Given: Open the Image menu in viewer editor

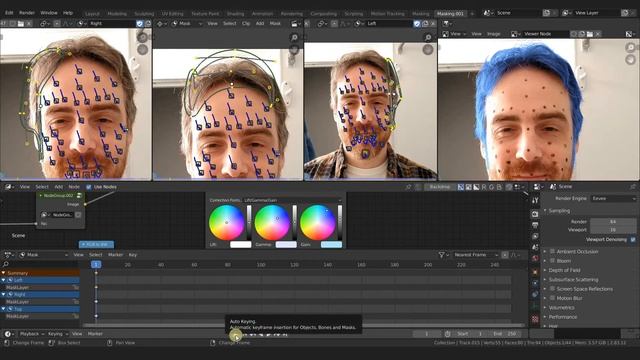Looking at the screenshot, I should coord(493,34).
